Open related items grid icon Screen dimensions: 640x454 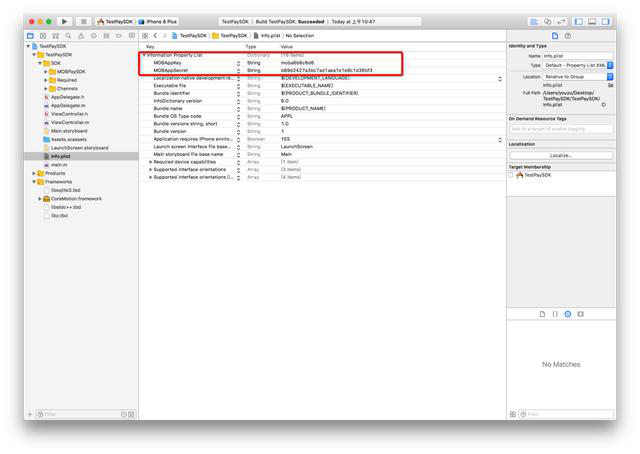point(145,36)
